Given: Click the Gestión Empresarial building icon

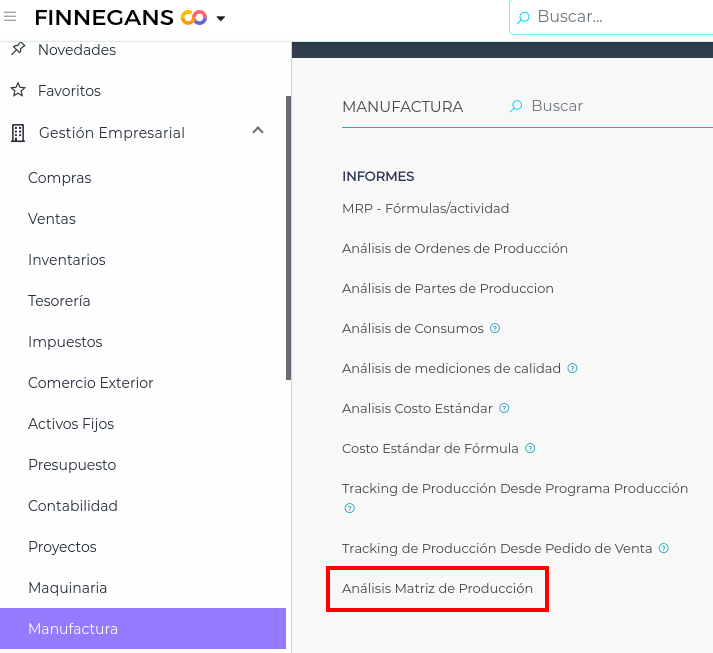Looking at the screenshot, I should pyautogui.click(x=17, y=133).
